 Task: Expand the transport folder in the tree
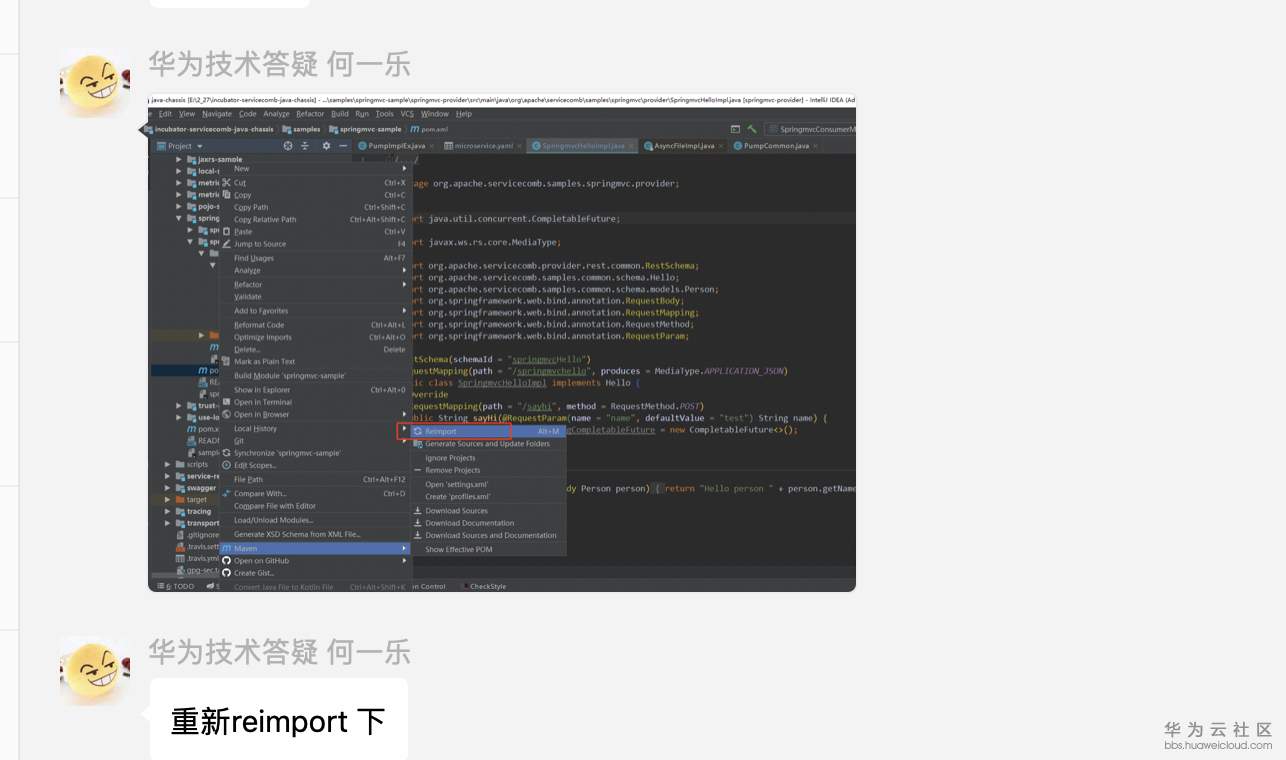[x=168, y=523]
